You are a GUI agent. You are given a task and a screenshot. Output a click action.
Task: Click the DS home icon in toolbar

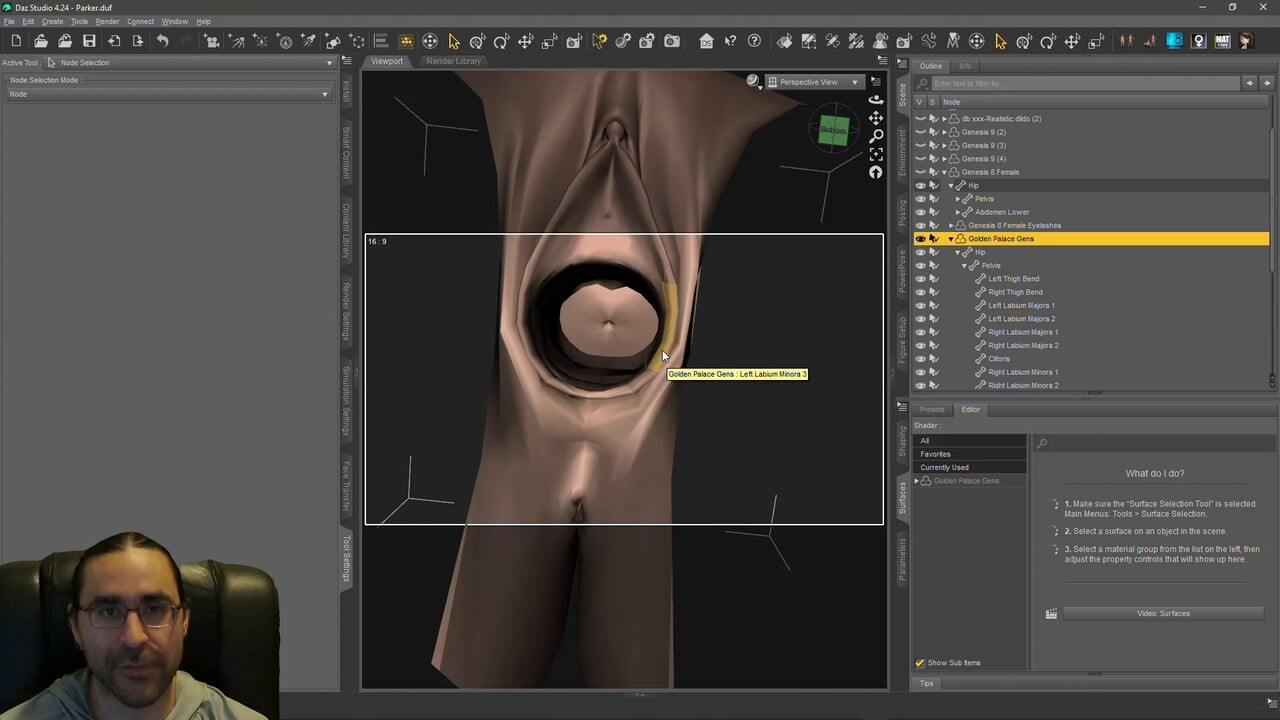[706, 41]
